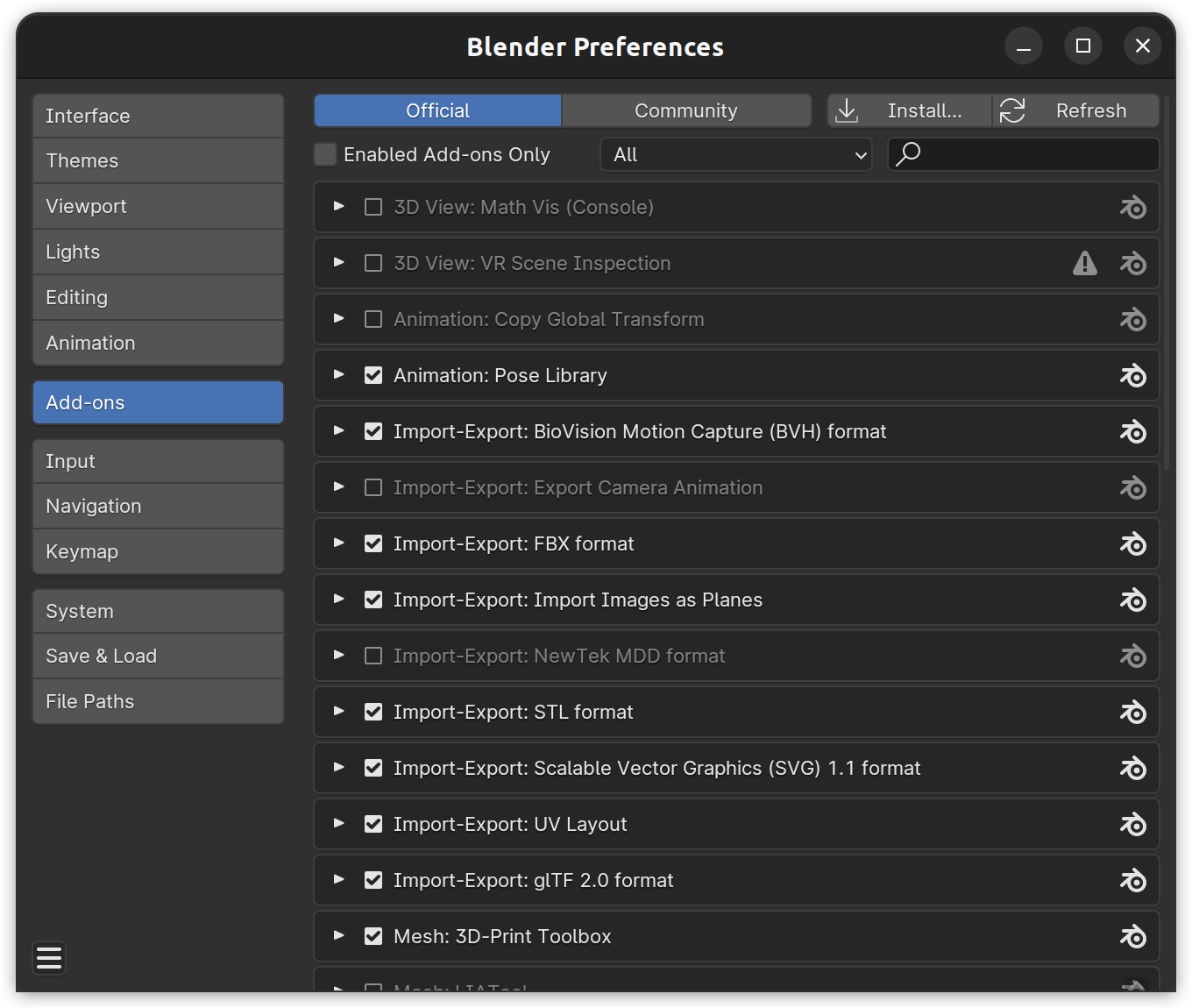Disable the STL format add-on
This screenshot has width=1192, height=1008.
coord(373,712)
